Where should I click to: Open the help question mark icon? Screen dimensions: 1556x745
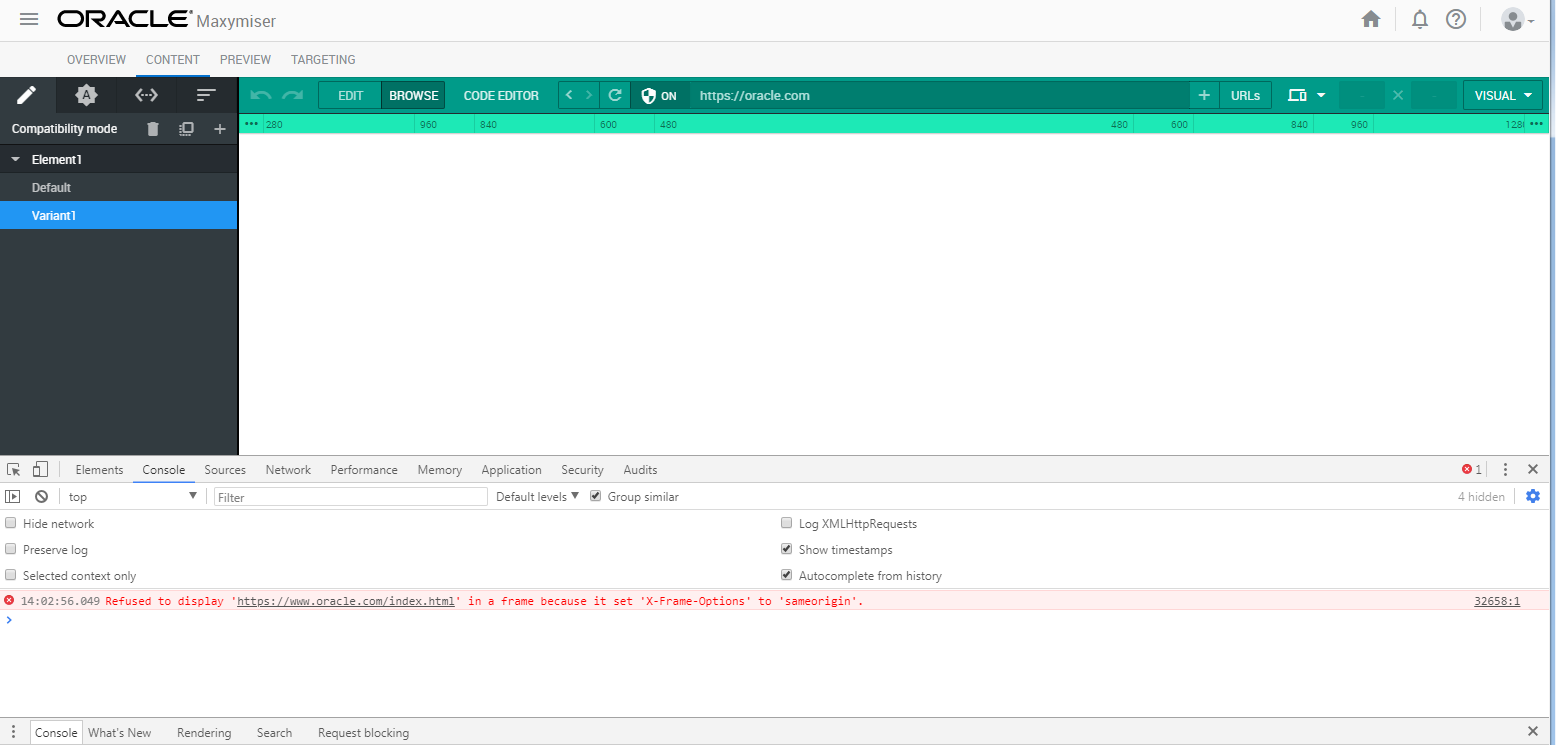(1456, 20)
